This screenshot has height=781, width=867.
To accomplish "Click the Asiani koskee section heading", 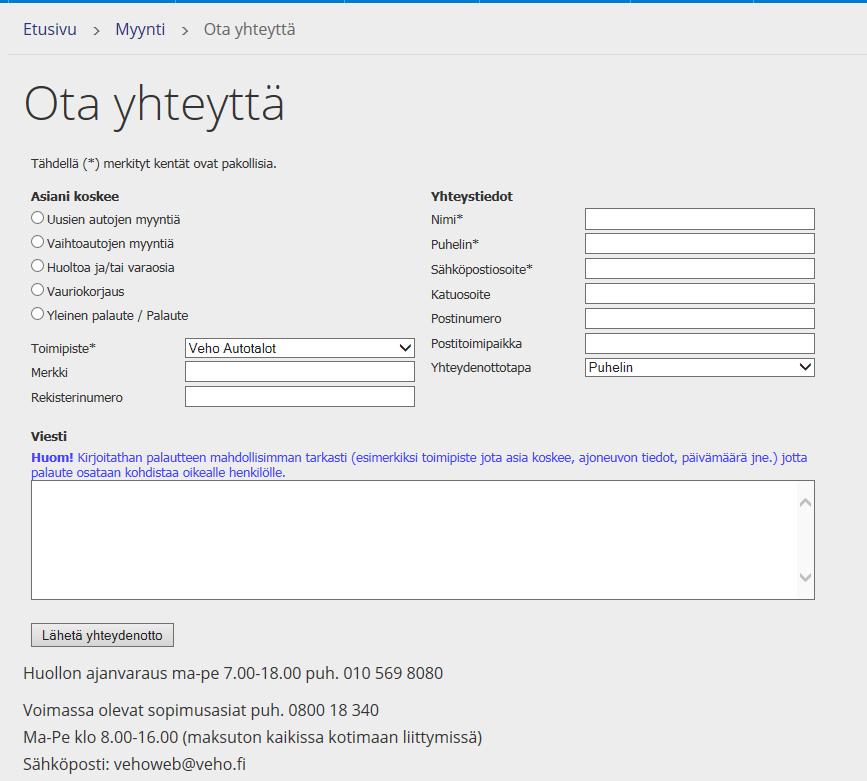I will [75, 196].
